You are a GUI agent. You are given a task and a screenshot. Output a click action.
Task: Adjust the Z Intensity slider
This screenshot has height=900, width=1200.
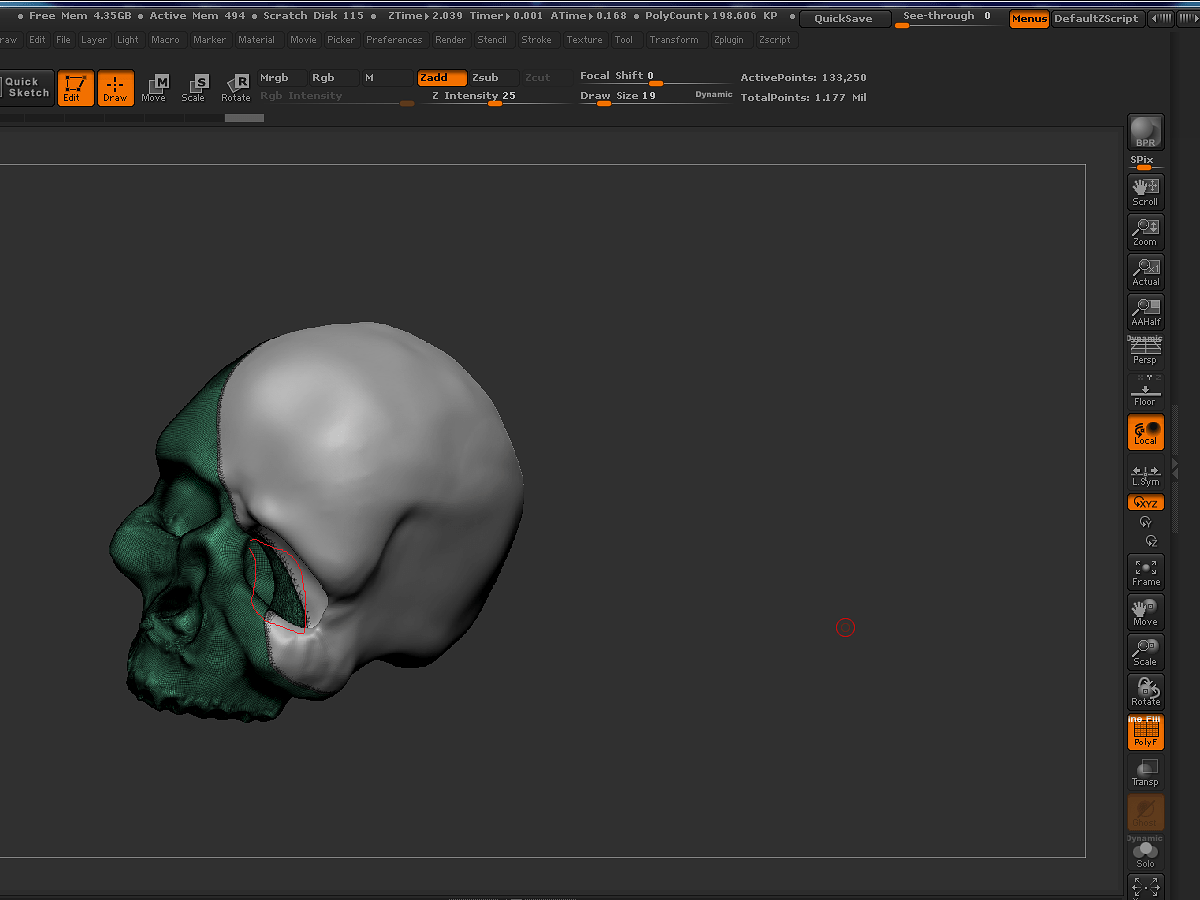pyautogui.click(x=496, y=96)
